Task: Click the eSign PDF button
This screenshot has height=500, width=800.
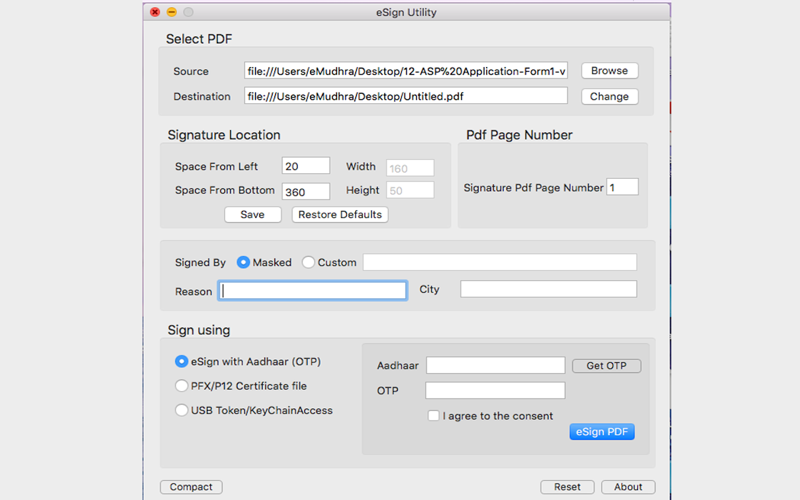Action: coord(602,432)
